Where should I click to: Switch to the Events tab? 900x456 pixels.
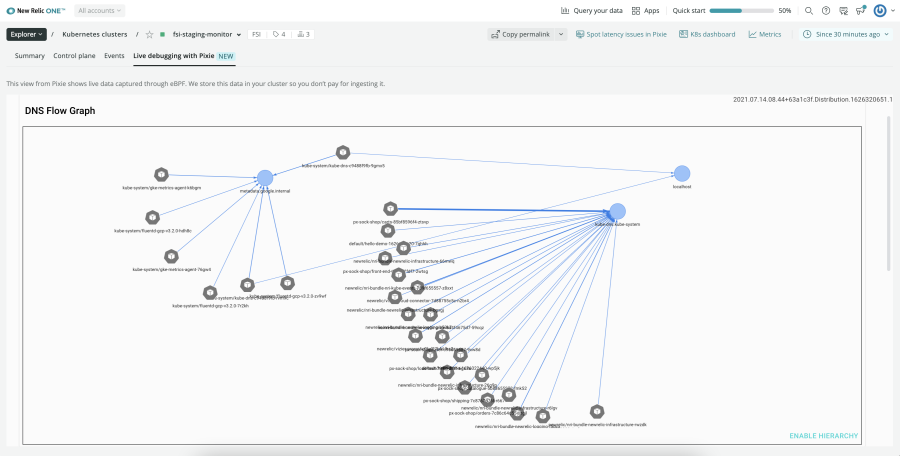pos(114,56)
